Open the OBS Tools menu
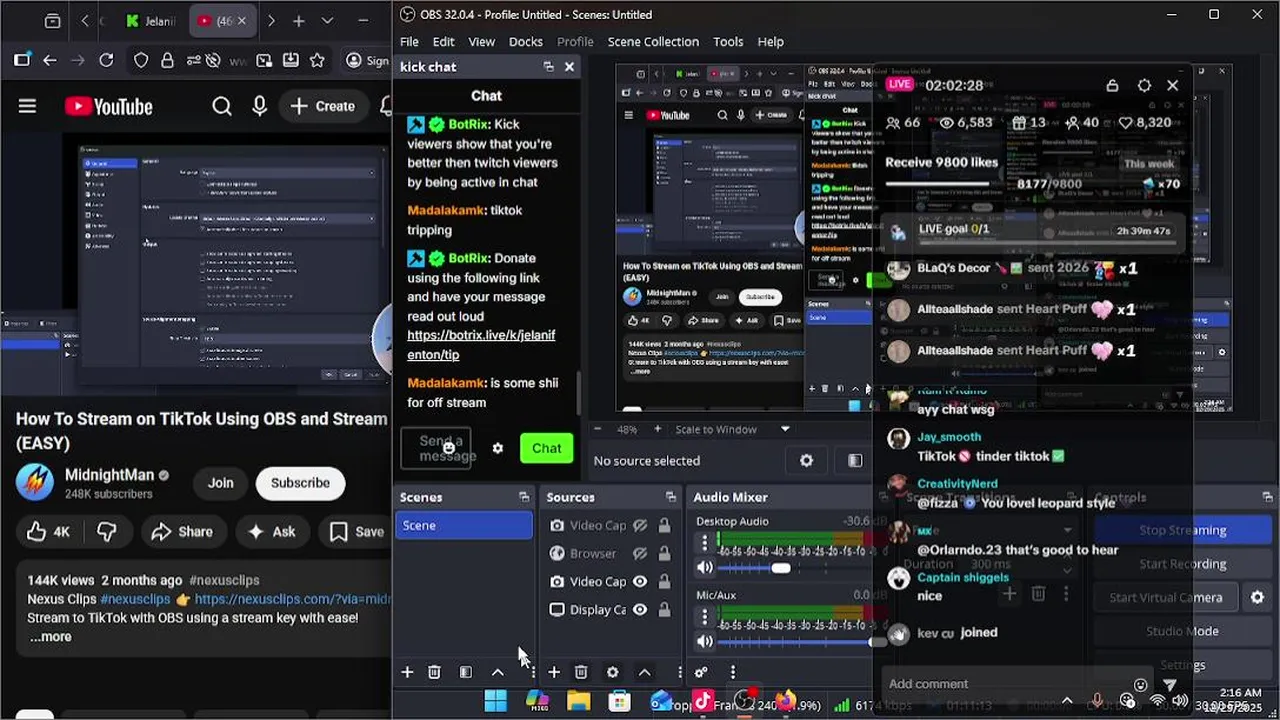This screenshot has width=1280, height=720. tap(728, 41)
